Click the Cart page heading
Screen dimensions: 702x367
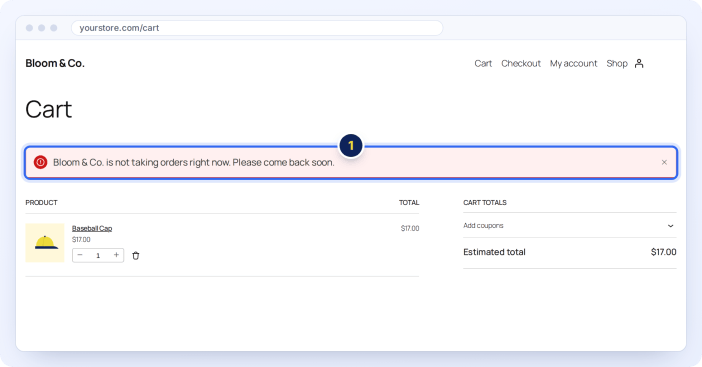48,109
